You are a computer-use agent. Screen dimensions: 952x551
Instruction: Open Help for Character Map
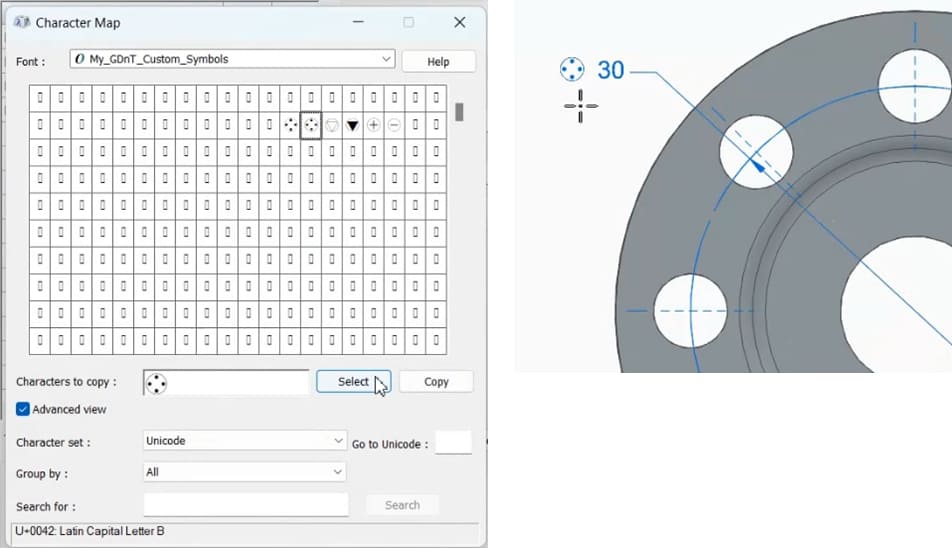point(438,61)
